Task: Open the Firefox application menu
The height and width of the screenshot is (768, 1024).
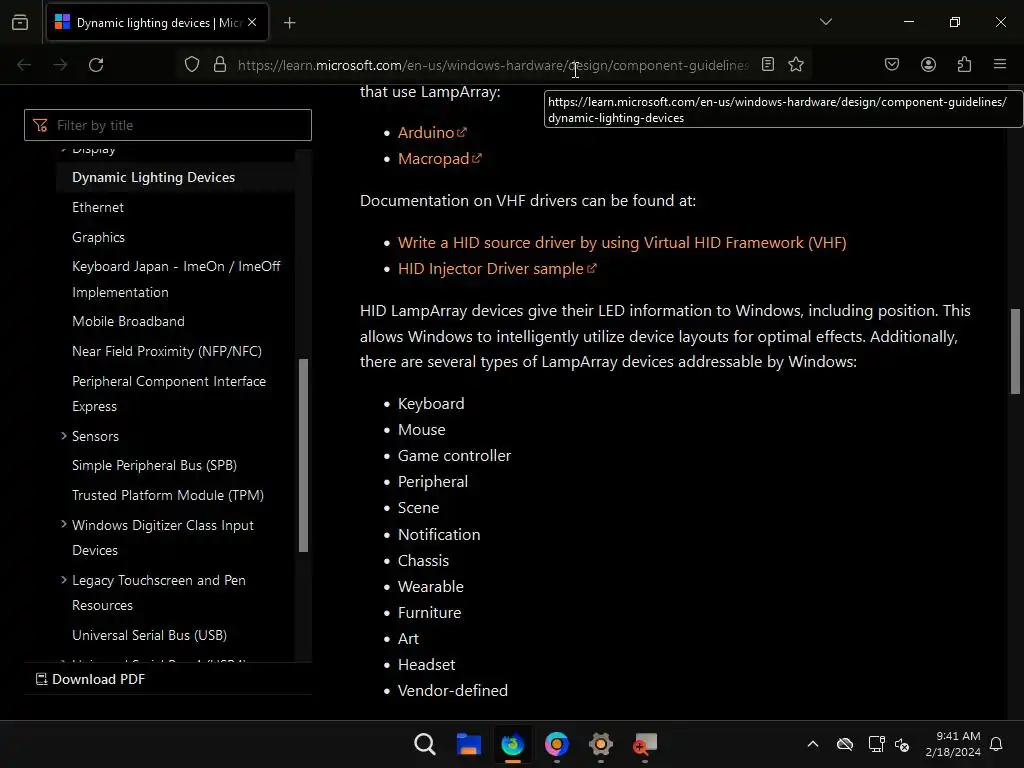Action: point(1000,64)
